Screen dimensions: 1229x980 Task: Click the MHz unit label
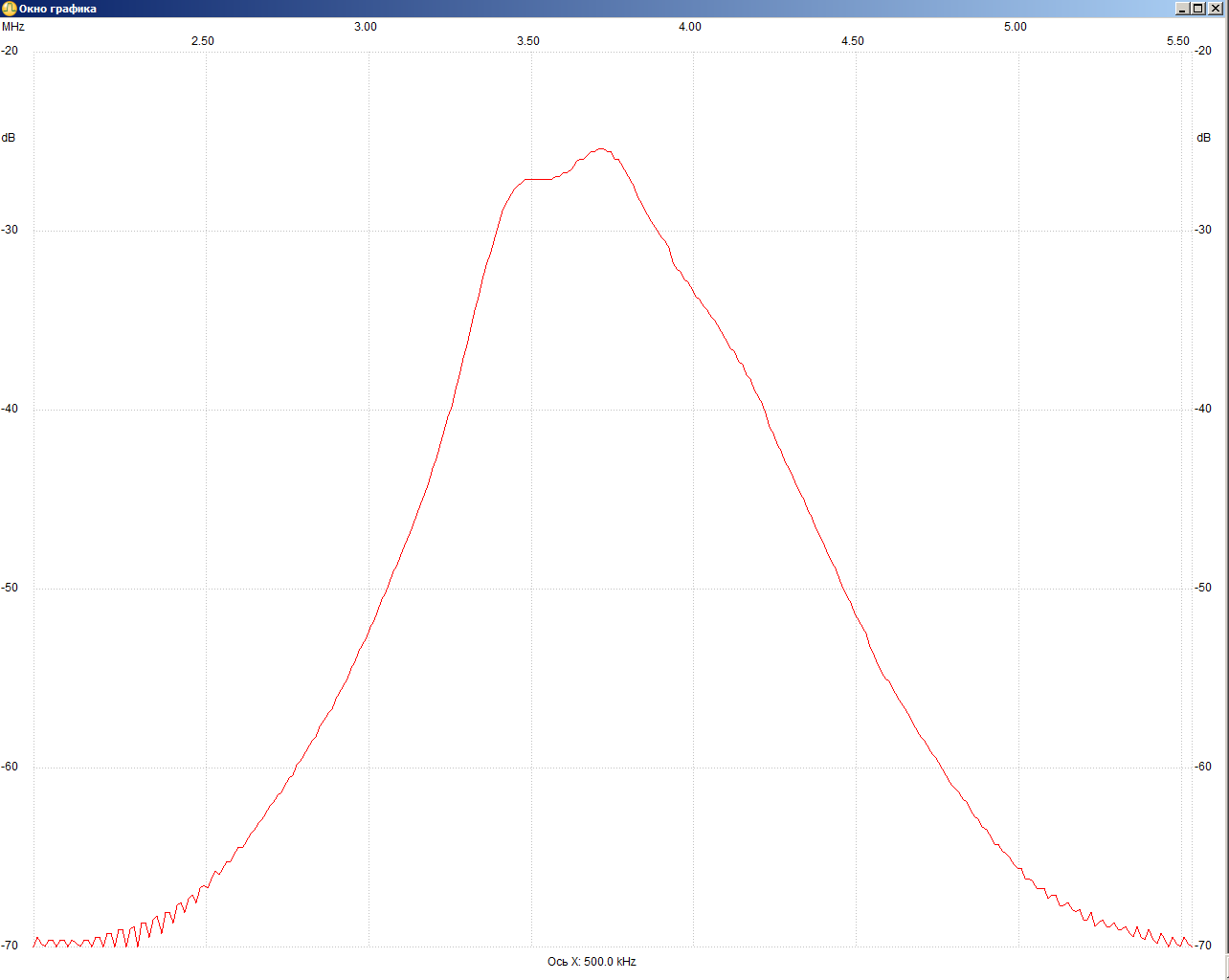click(13, 27)
